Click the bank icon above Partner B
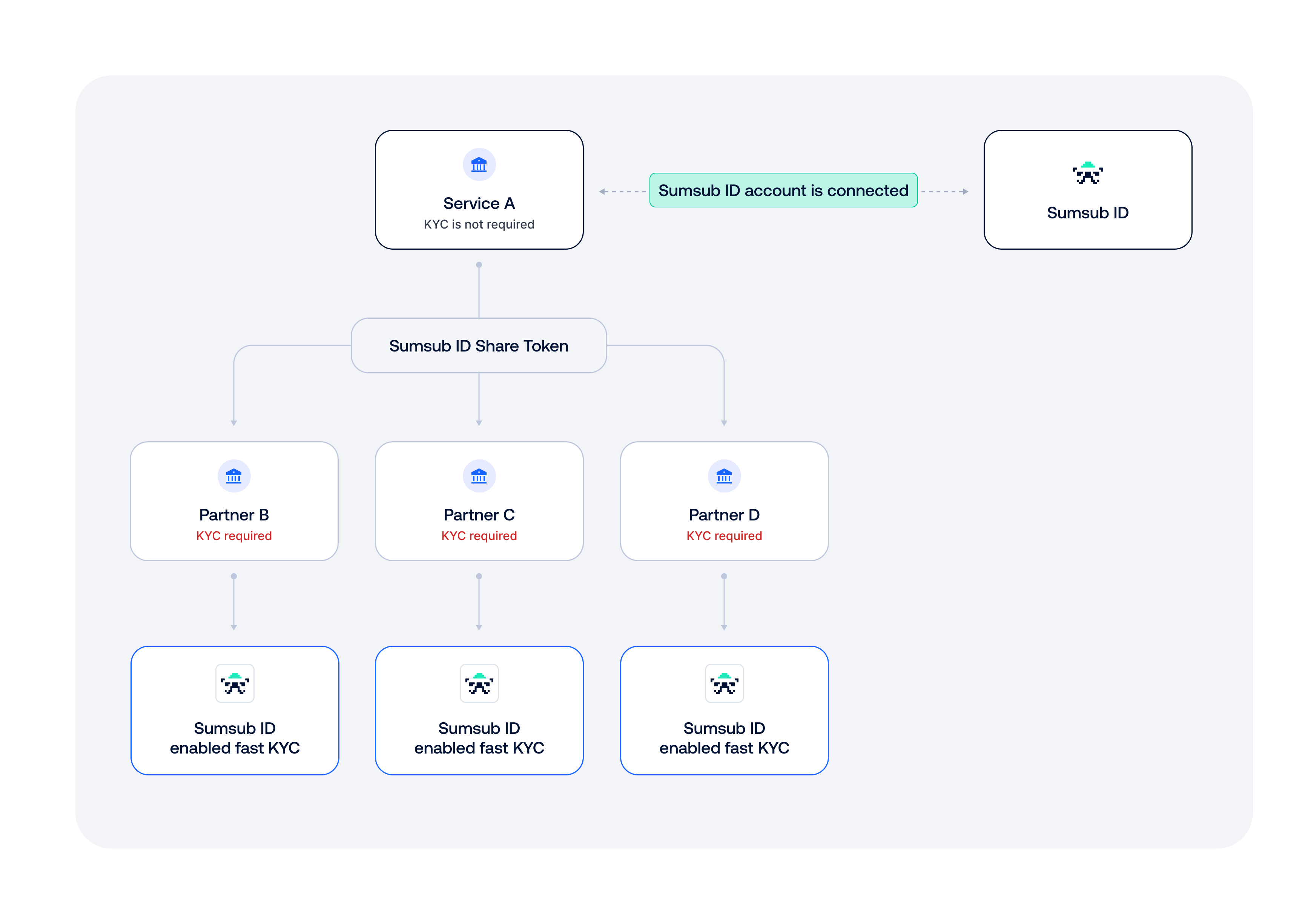1308x924 pixels. pyautogui.click(x=234, y=476)
